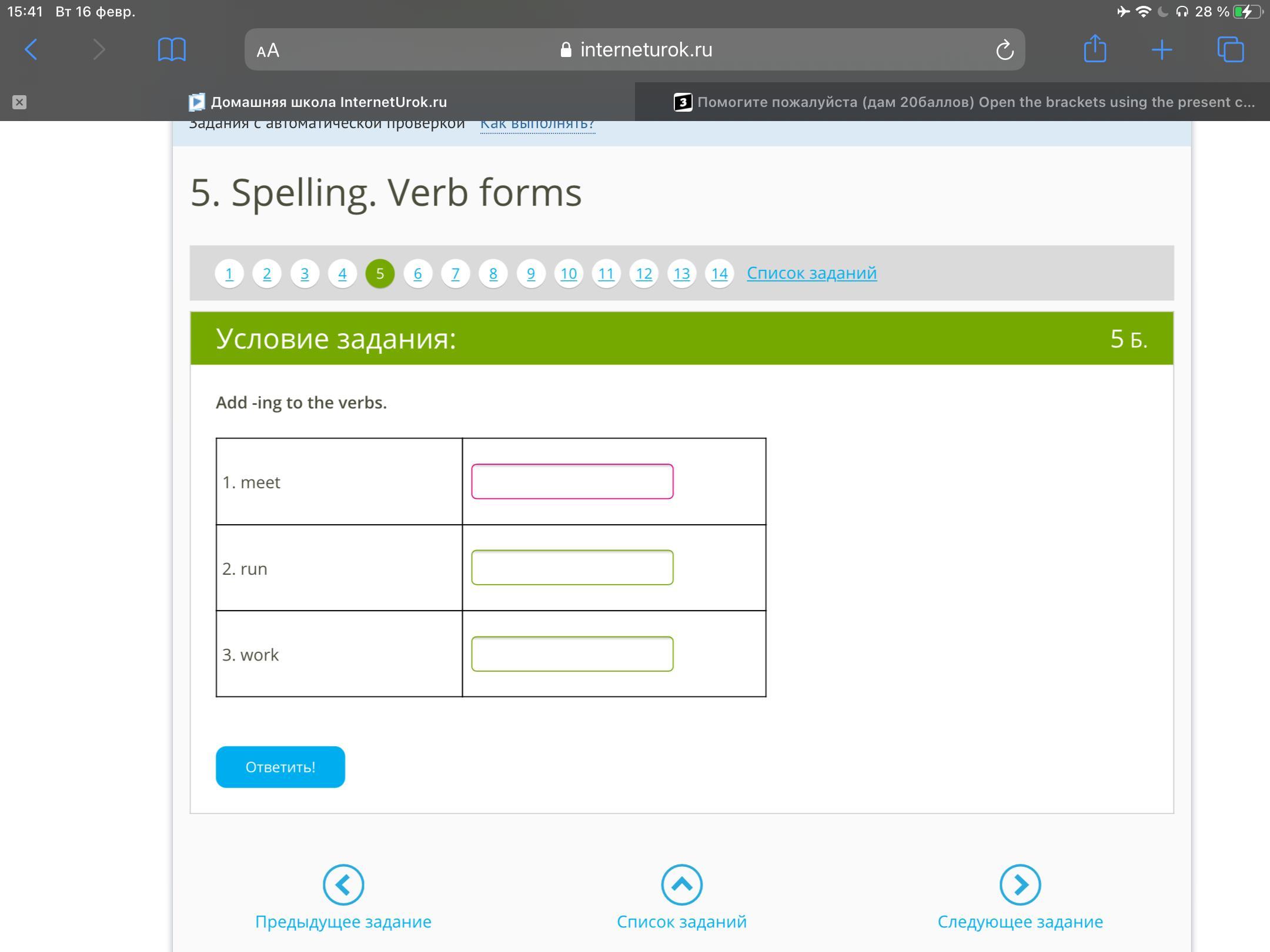Focus the input field for meet
Viewport: 1270px width, 952px height.
(572, 481)
